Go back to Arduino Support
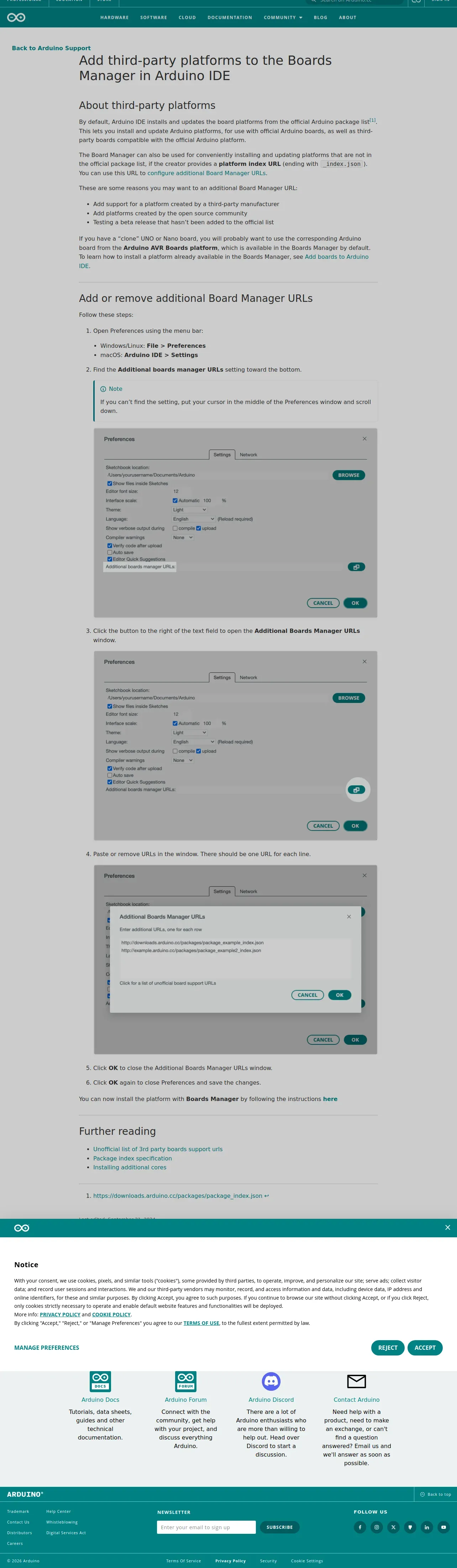 pos(51,48)
